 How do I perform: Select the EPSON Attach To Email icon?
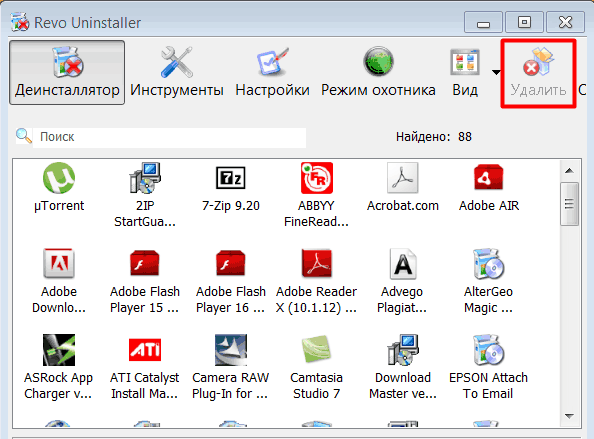coord(489,350)
